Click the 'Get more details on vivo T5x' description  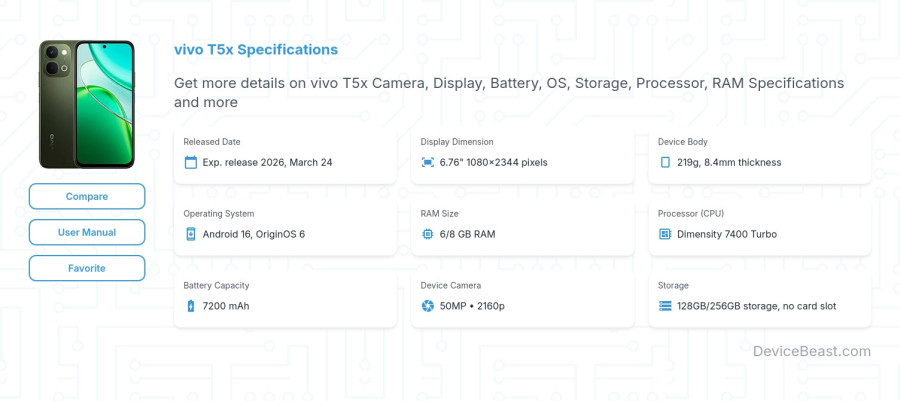(x=509, y=92)
